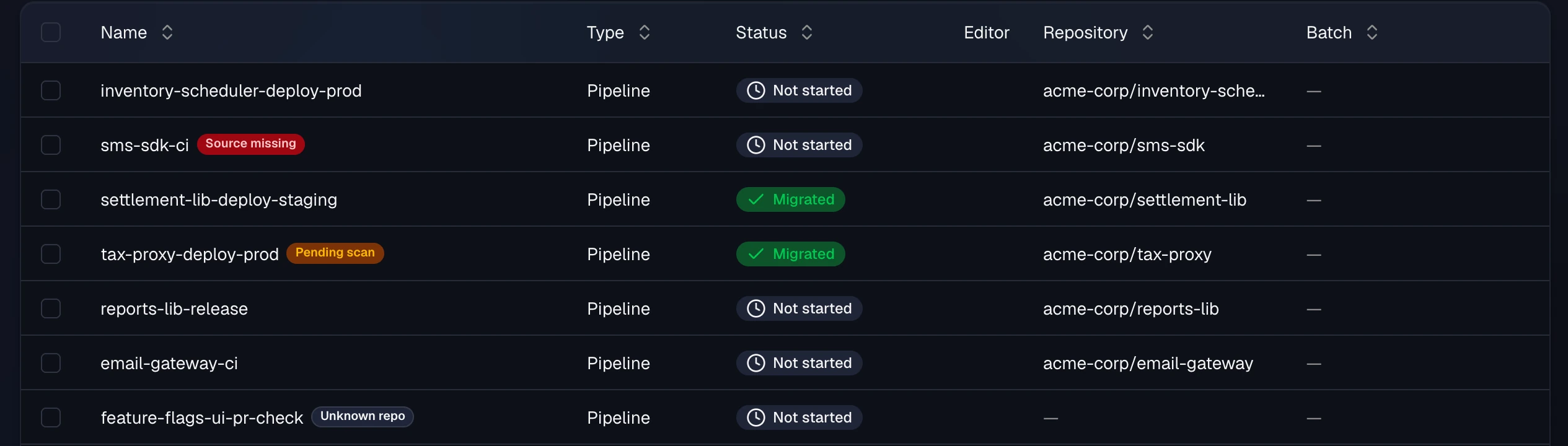Click the clock icon in feature-flags-ui-pr-check status
This screenshot has height=446, width=1568.
tap(756, 418)
